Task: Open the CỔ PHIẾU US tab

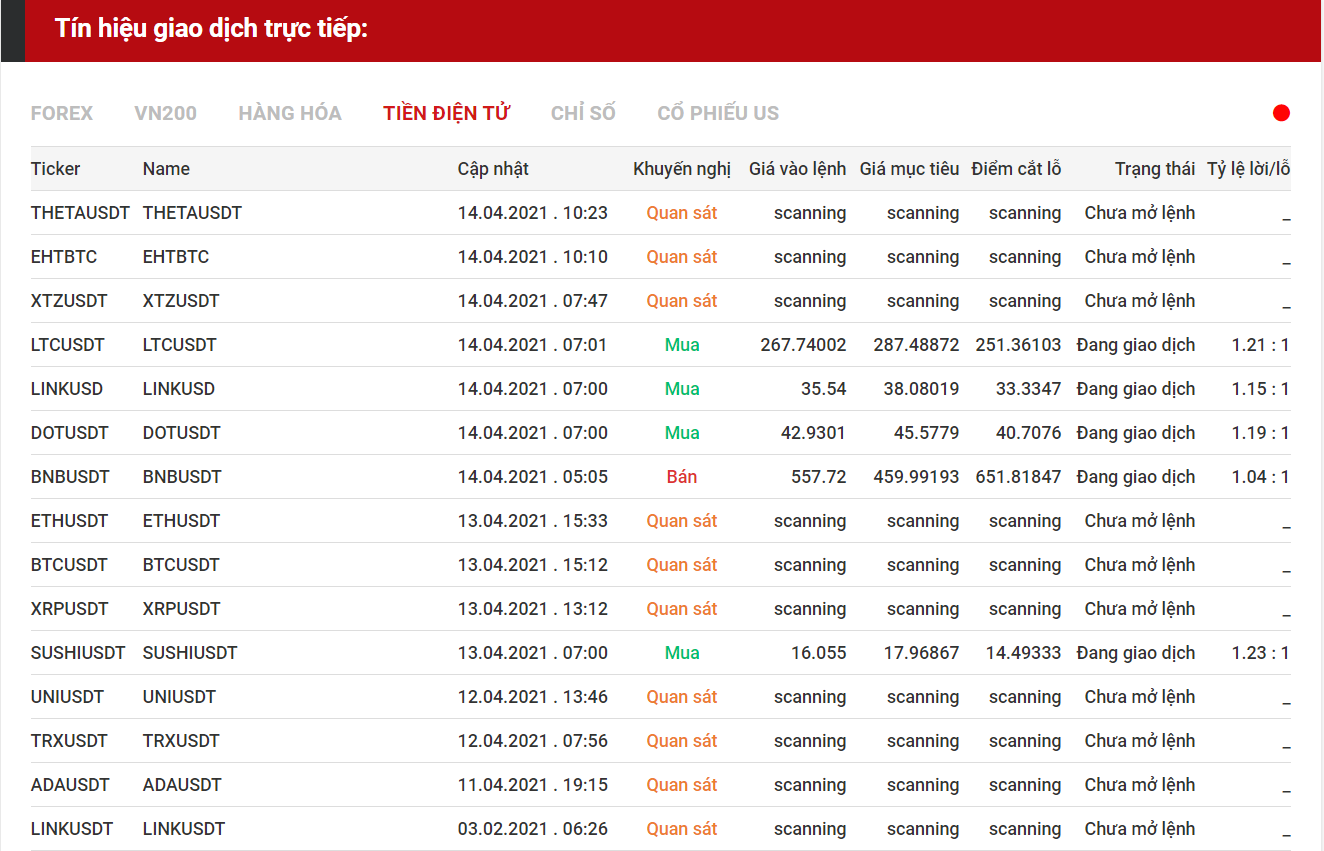Action: point(718,113)
